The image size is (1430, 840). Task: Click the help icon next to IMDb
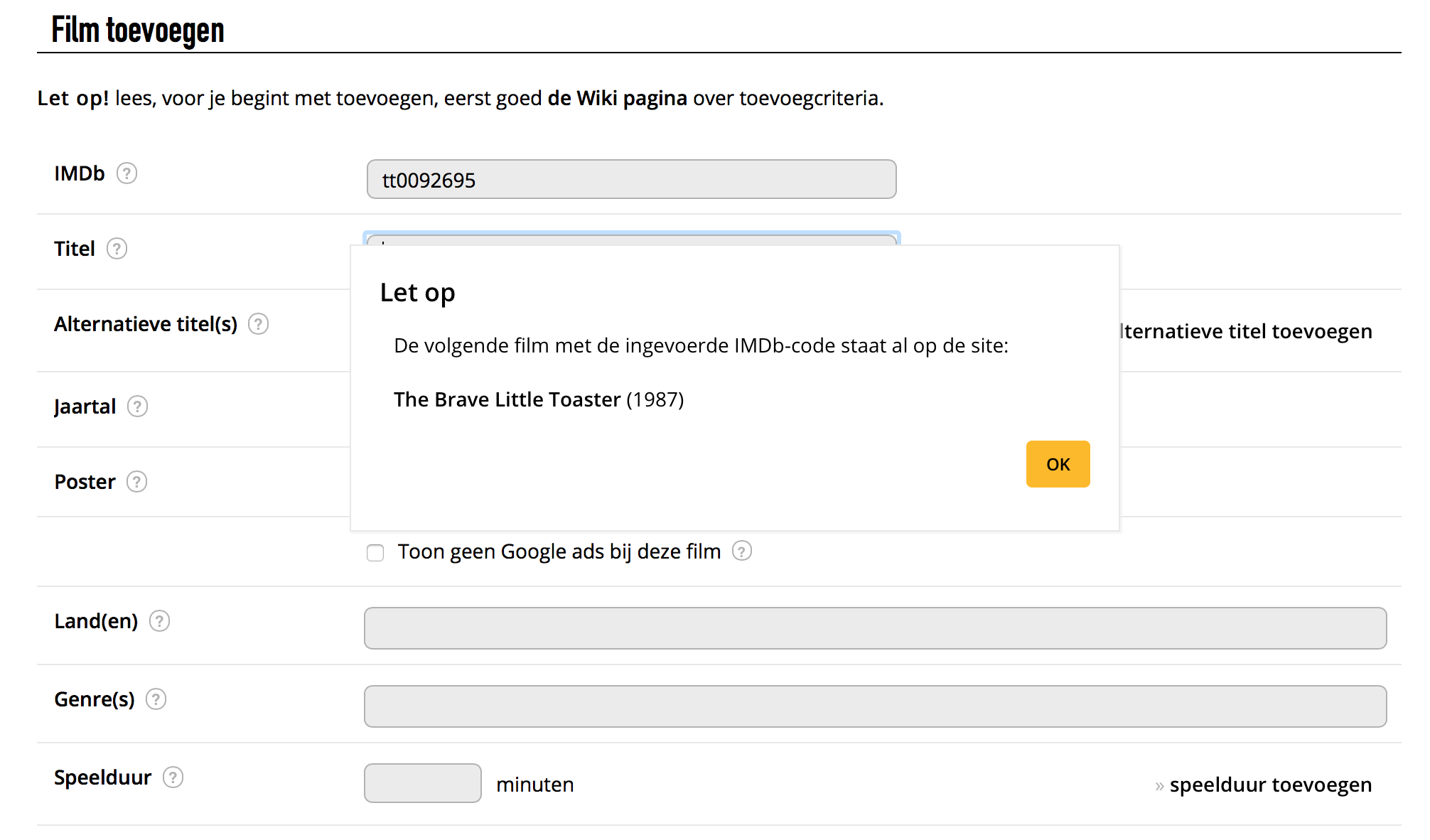[x=127, y=173]
